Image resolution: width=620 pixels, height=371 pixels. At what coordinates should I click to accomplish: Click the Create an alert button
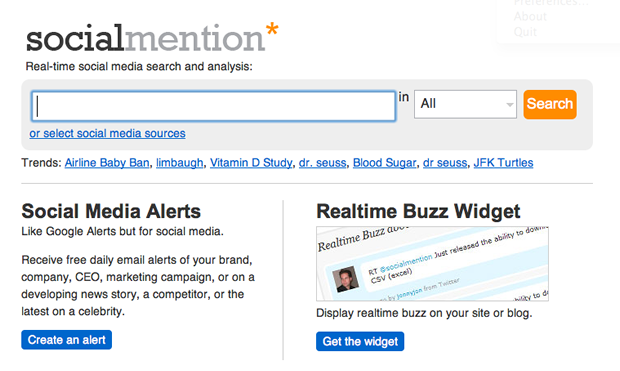click(66, 340)
